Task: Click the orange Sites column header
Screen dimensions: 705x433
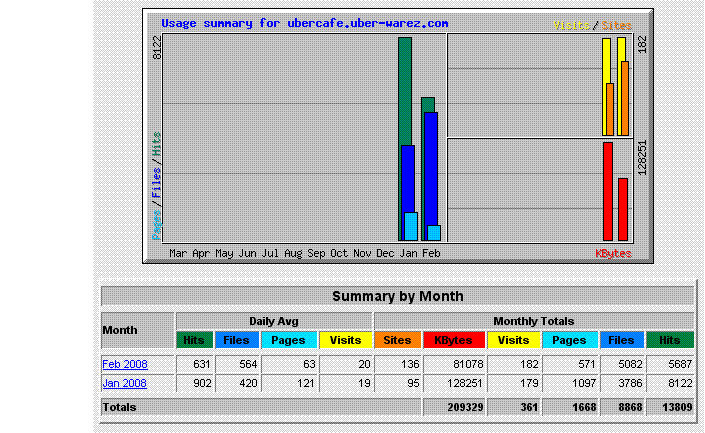Action: [397, 340]
